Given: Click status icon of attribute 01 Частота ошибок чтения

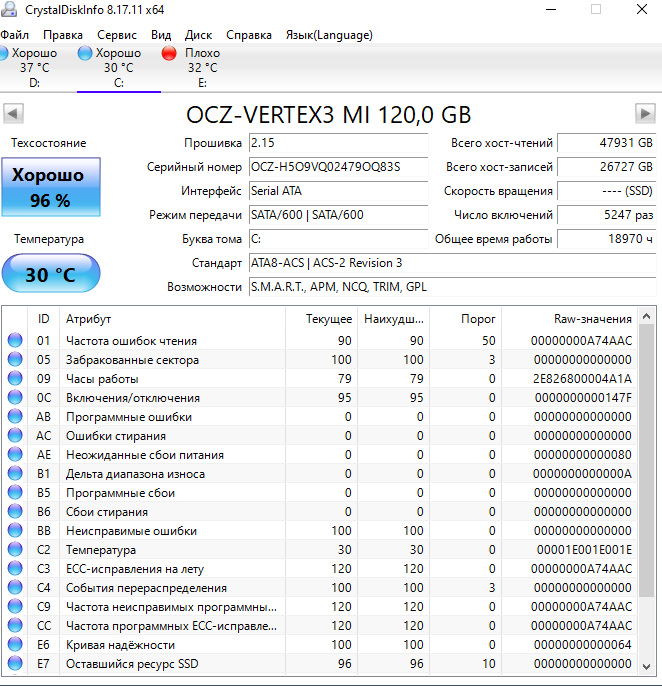Looking at the screenshot, I should (x=15, y=340).
